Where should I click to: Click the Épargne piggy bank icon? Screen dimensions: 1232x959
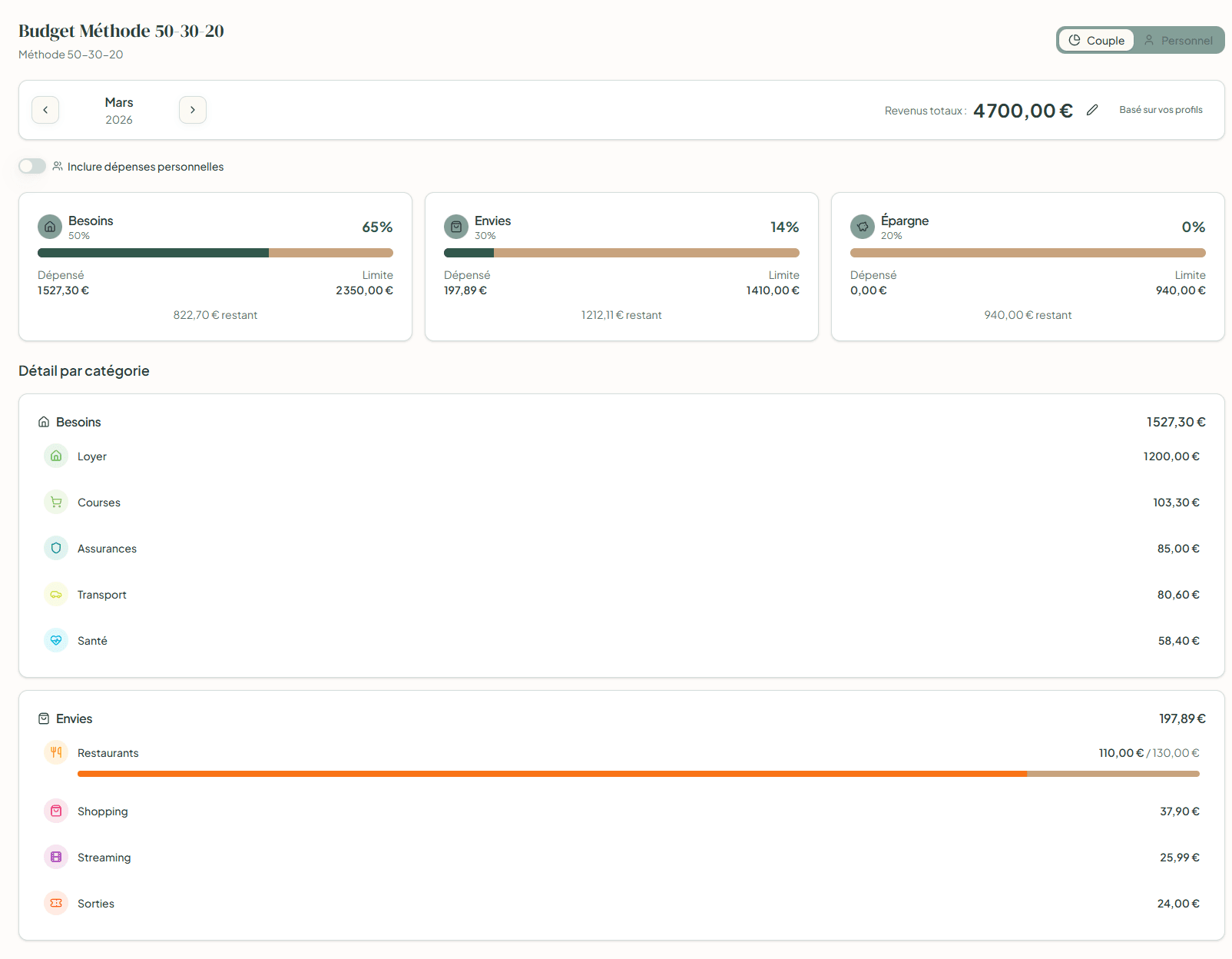click(863, 227)
